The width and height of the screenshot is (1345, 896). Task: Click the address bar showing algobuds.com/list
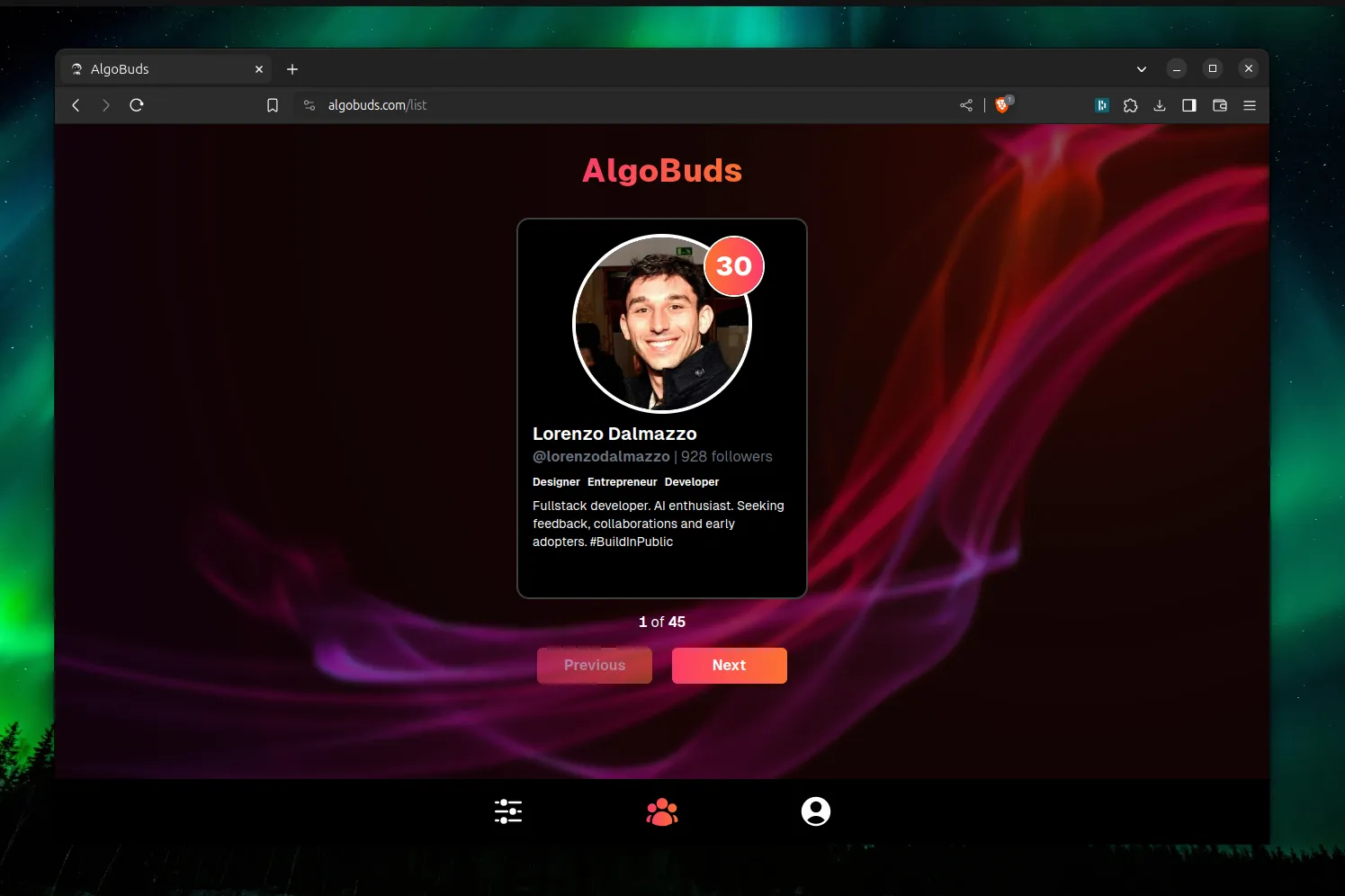pos(630,105)
